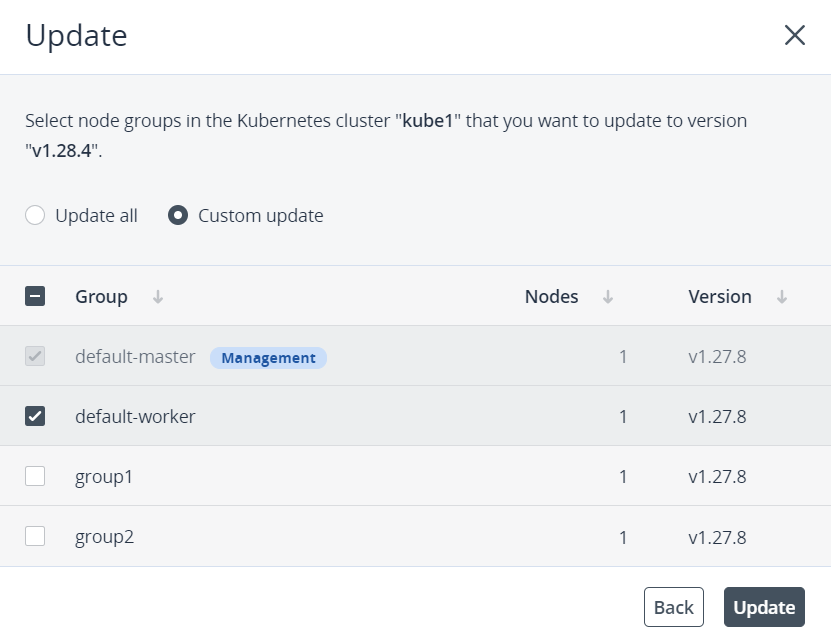The width and height of the screenshot is (831, 641).
Task: Sort by the Version column label
Action: point(719,297)
